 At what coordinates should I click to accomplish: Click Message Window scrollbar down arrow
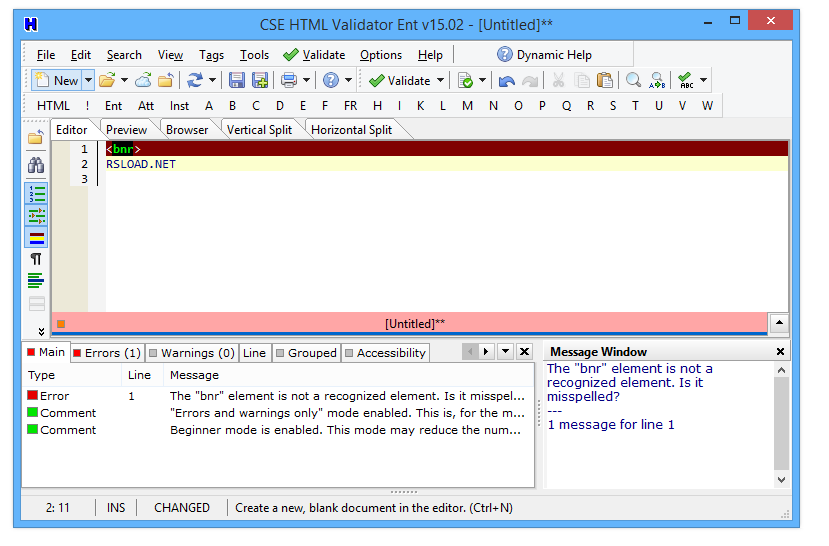pos(781,480)
